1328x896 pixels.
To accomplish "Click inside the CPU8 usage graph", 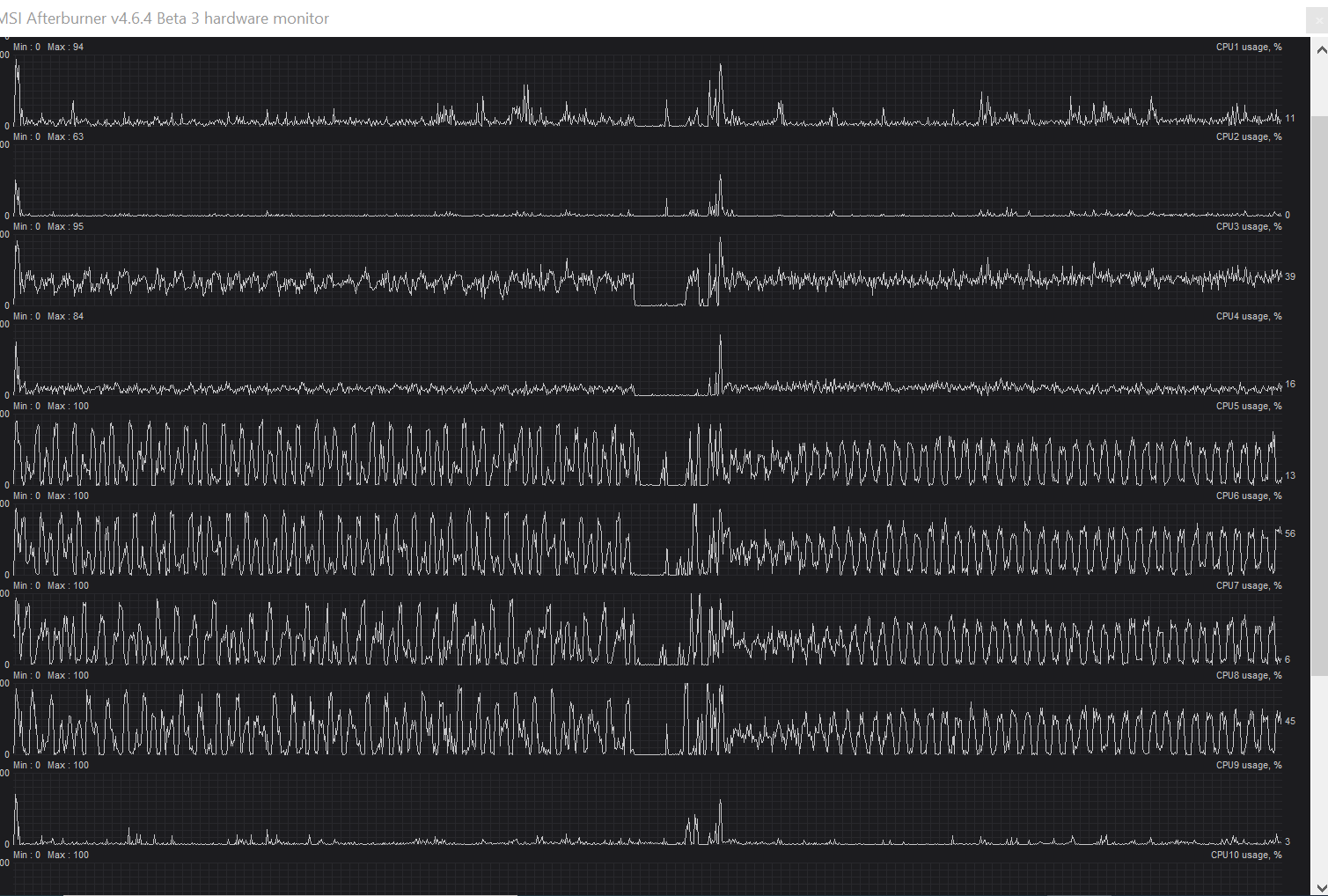I will click(x=647, y=719).
